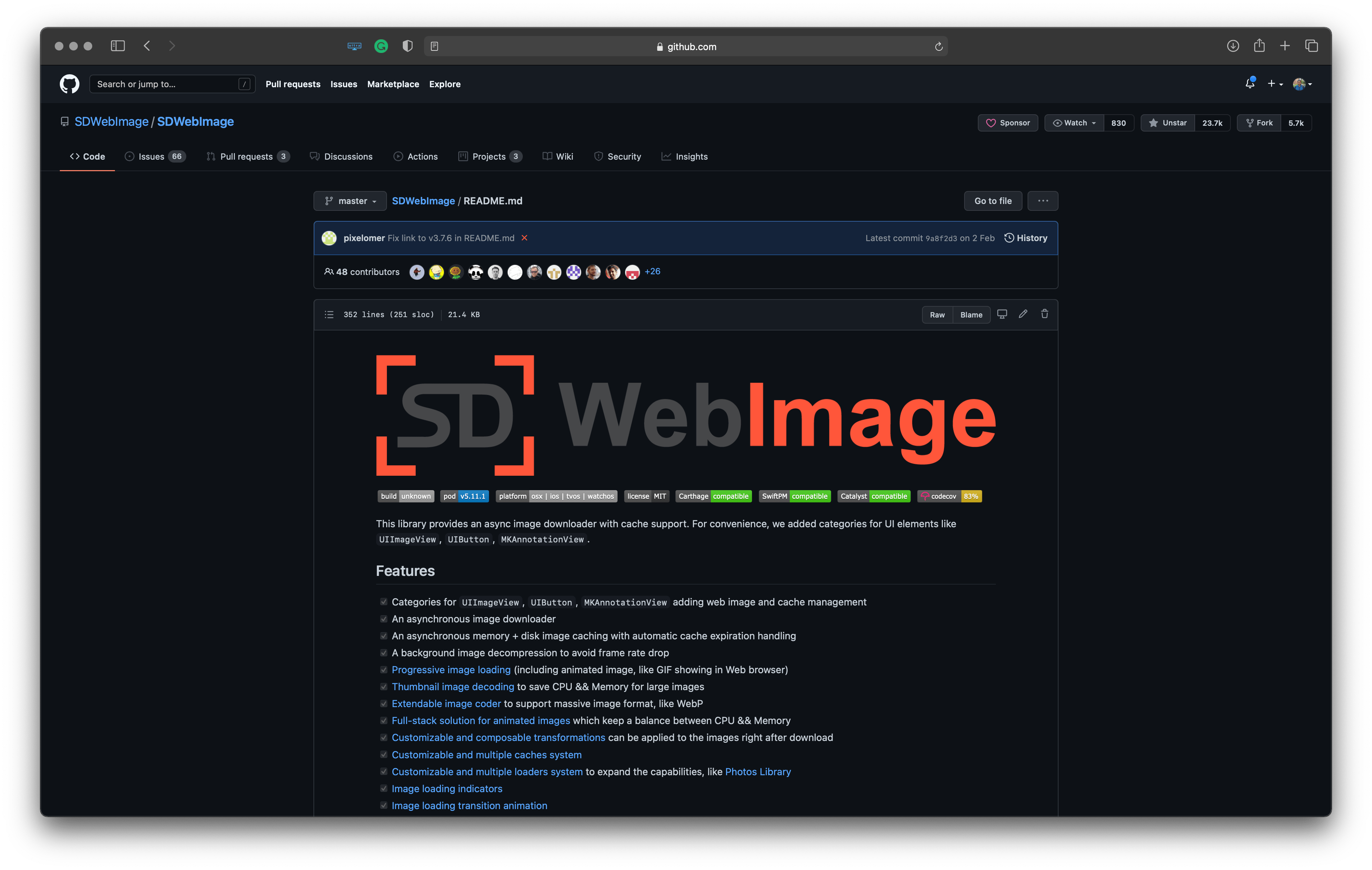
Task: Focus the 'Search or jump to' field
Action: tap(172, 84)
